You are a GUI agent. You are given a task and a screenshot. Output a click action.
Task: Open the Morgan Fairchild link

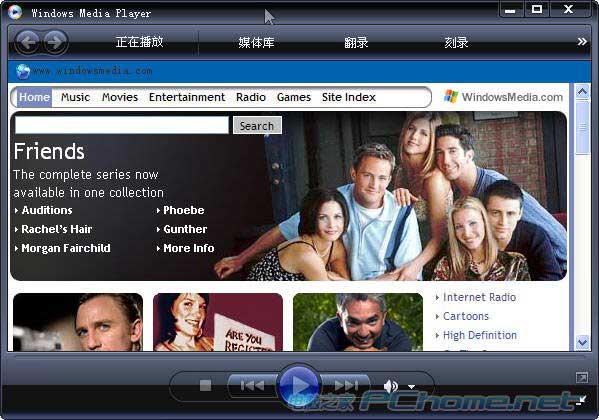point(66,248)
